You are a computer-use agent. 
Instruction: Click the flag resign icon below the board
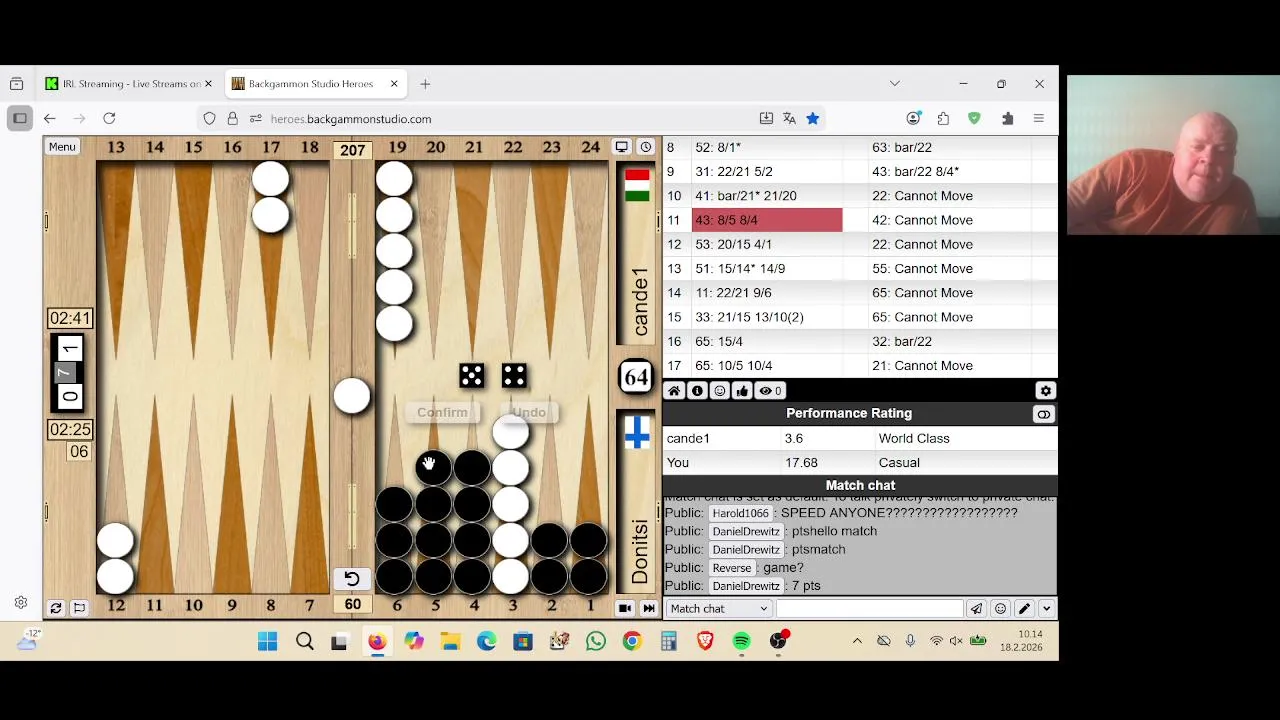click(x=79, y=608)
